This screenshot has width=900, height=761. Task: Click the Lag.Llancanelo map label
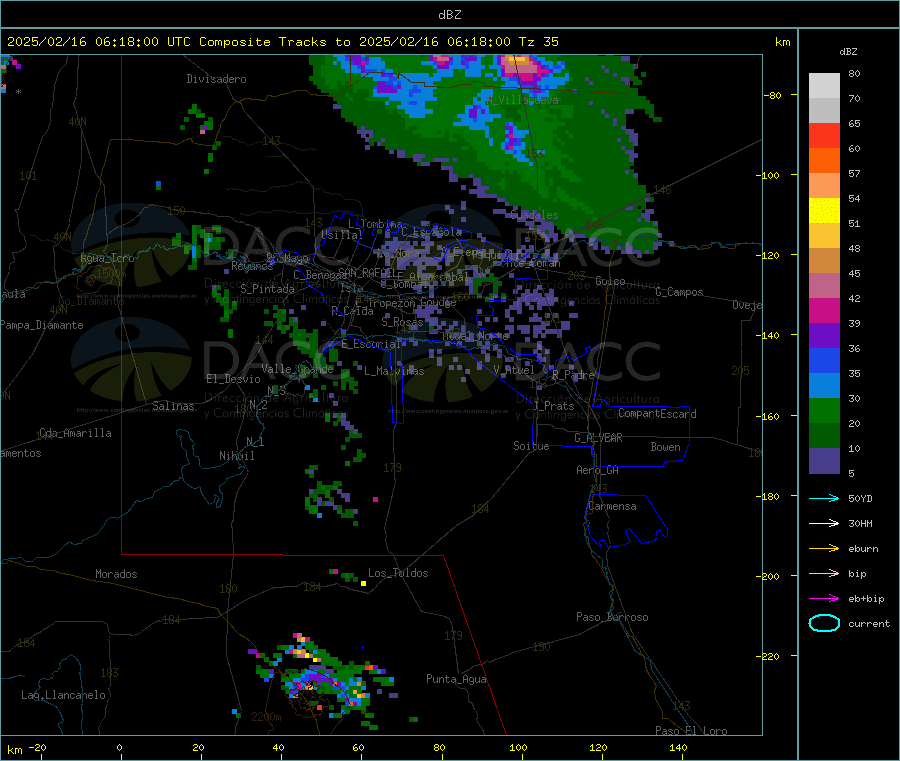pos(64,695)
